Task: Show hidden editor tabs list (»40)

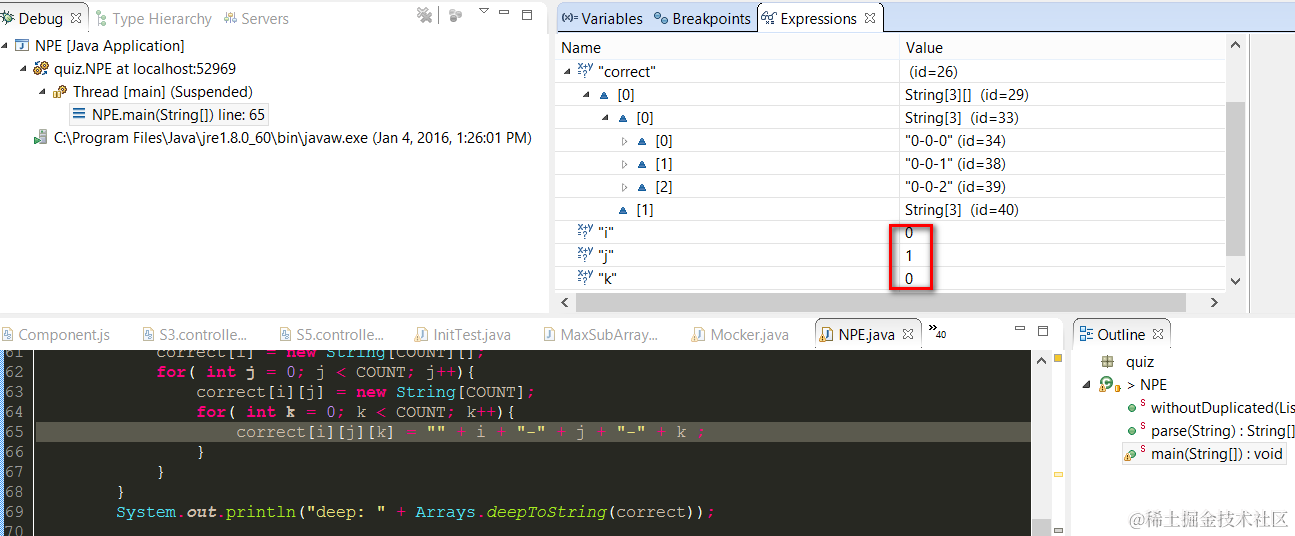Action: click(x=937, y=331)
